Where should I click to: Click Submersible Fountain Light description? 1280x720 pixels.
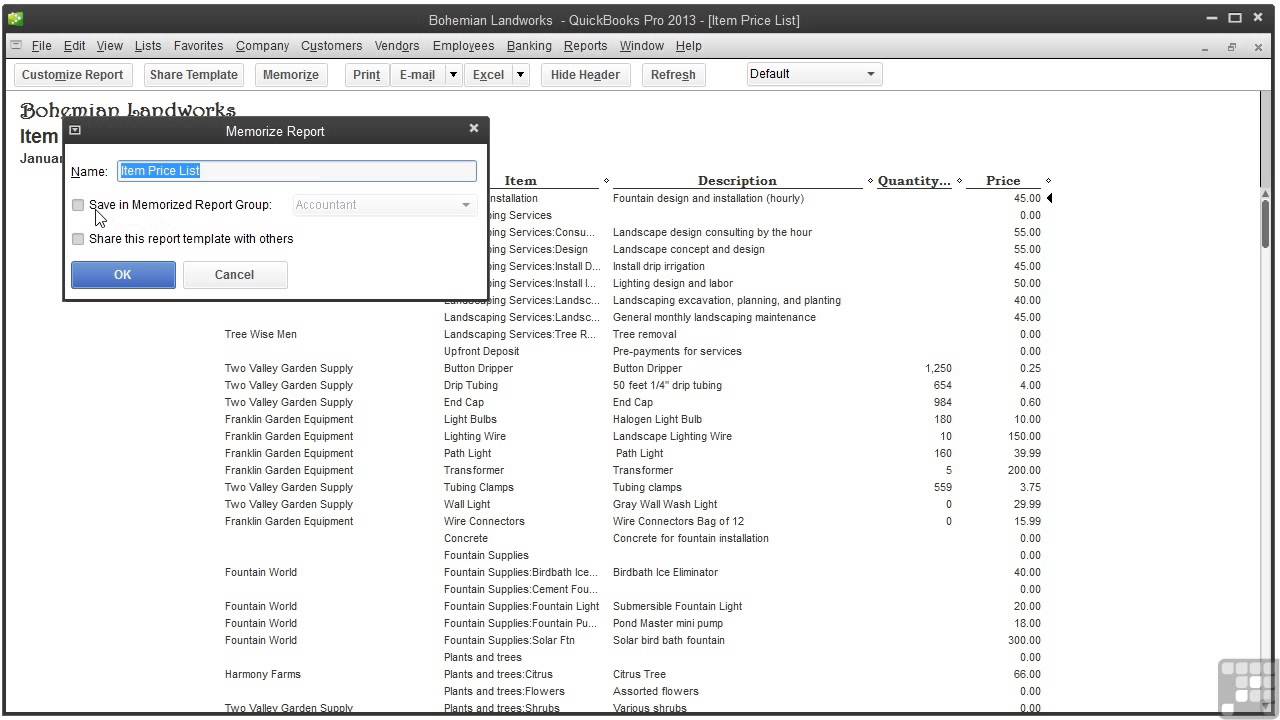[x=677, y=606]
